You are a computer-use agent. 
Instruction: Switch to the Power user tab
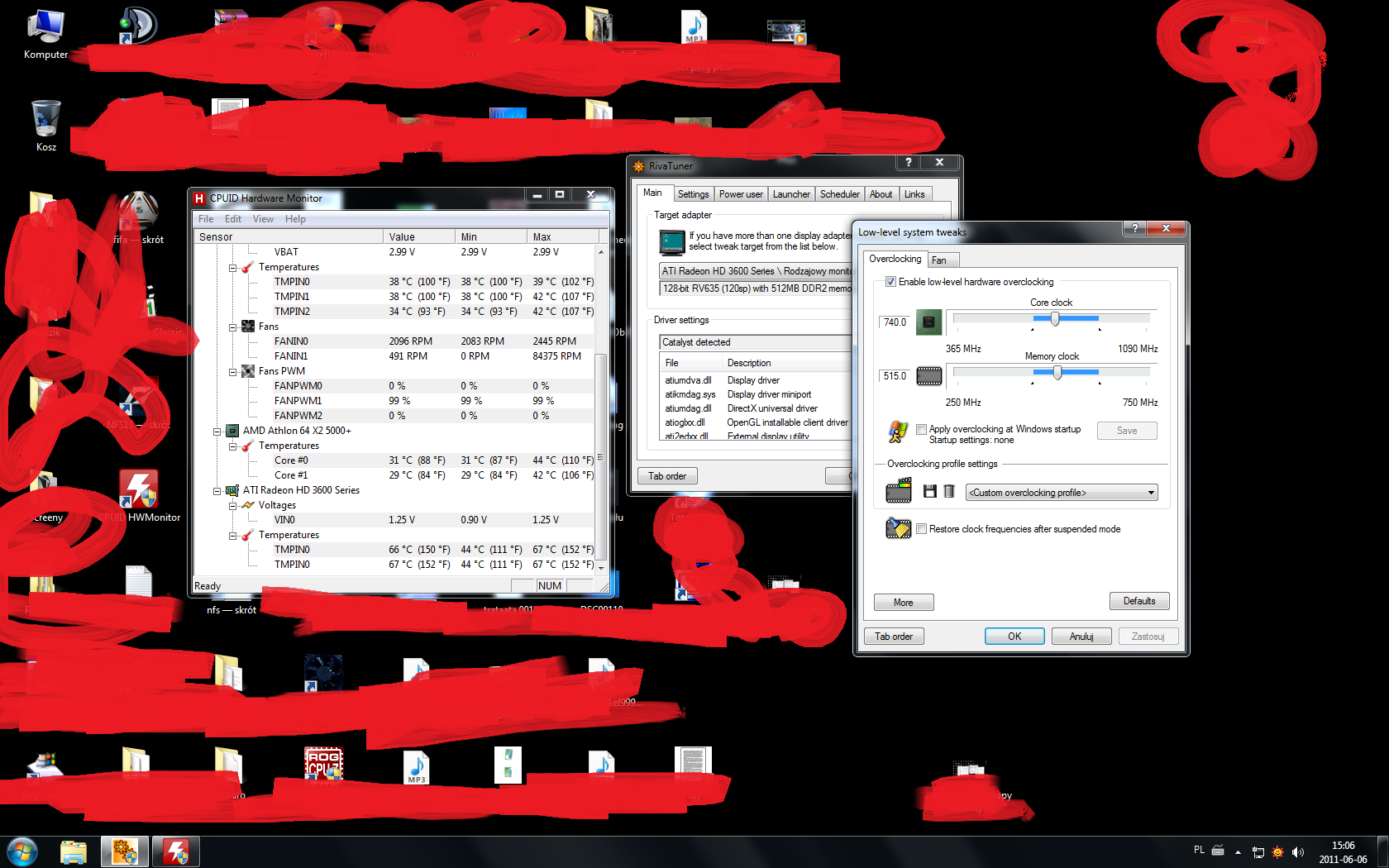pos(741,194)
